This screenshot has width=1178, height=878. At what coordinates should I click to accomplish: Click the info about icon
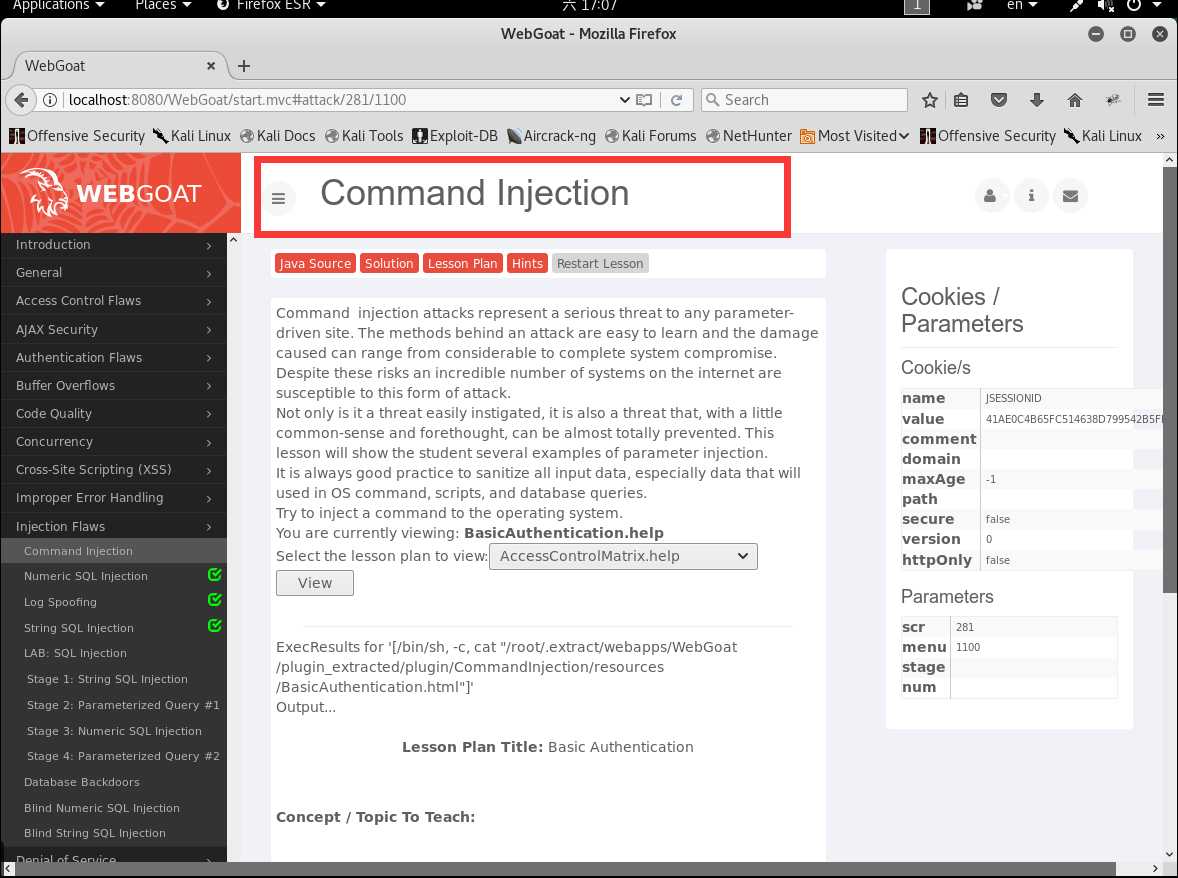tap(1031, 196)
